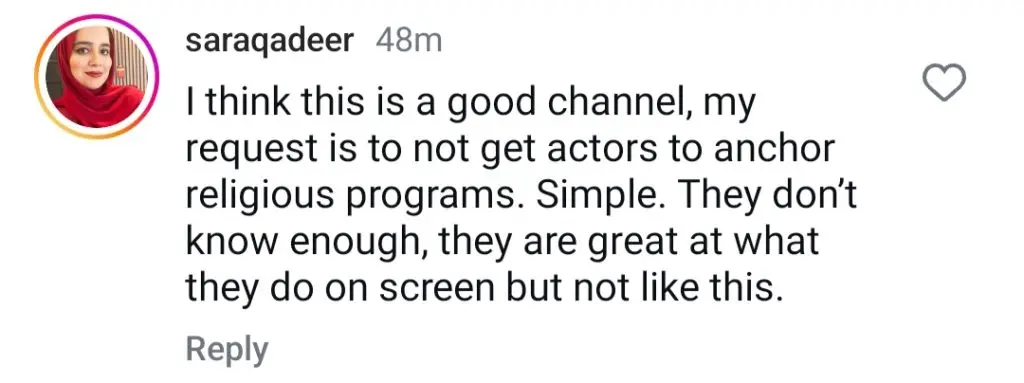Click the first comment line about good channel
The image size is (1024, 383).
coord(470,107)
